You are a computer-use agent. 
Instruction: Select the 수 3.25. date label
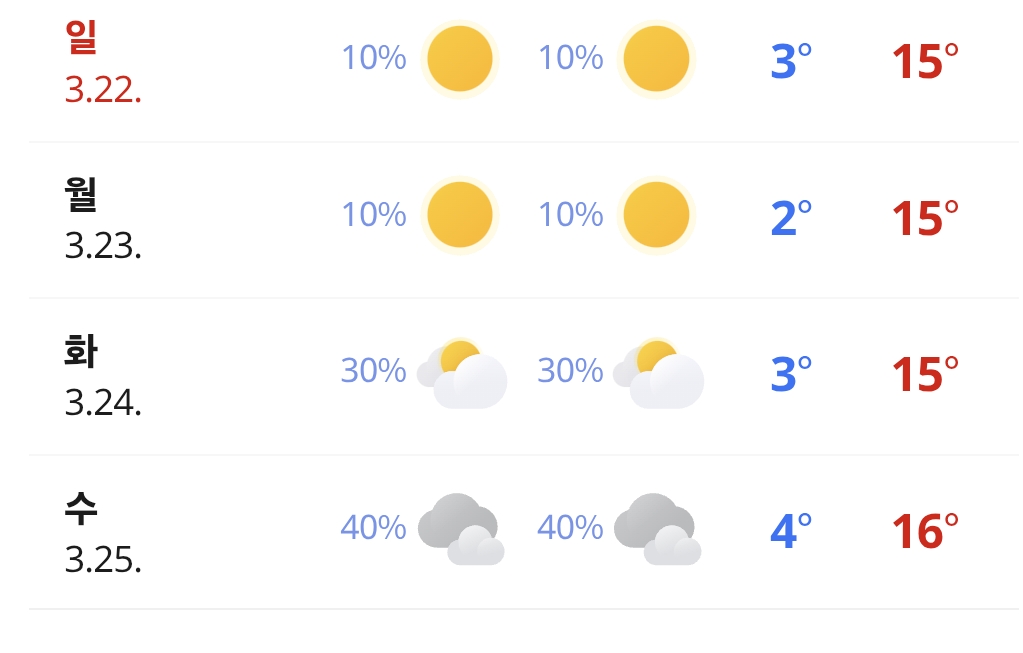[102, 533]
